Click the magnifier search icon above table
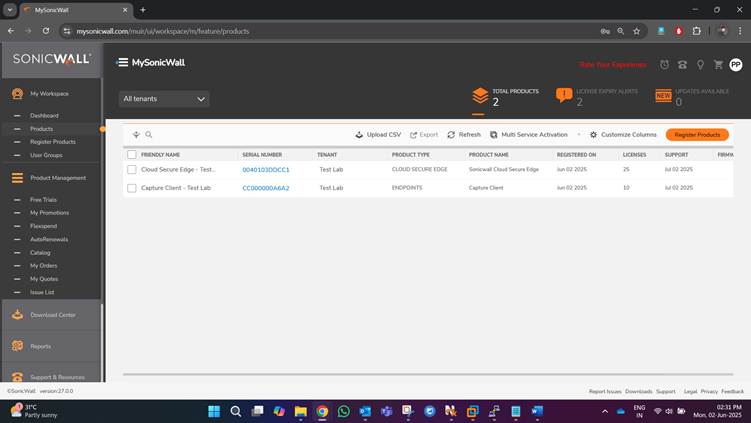 click(x=149, y=135)
